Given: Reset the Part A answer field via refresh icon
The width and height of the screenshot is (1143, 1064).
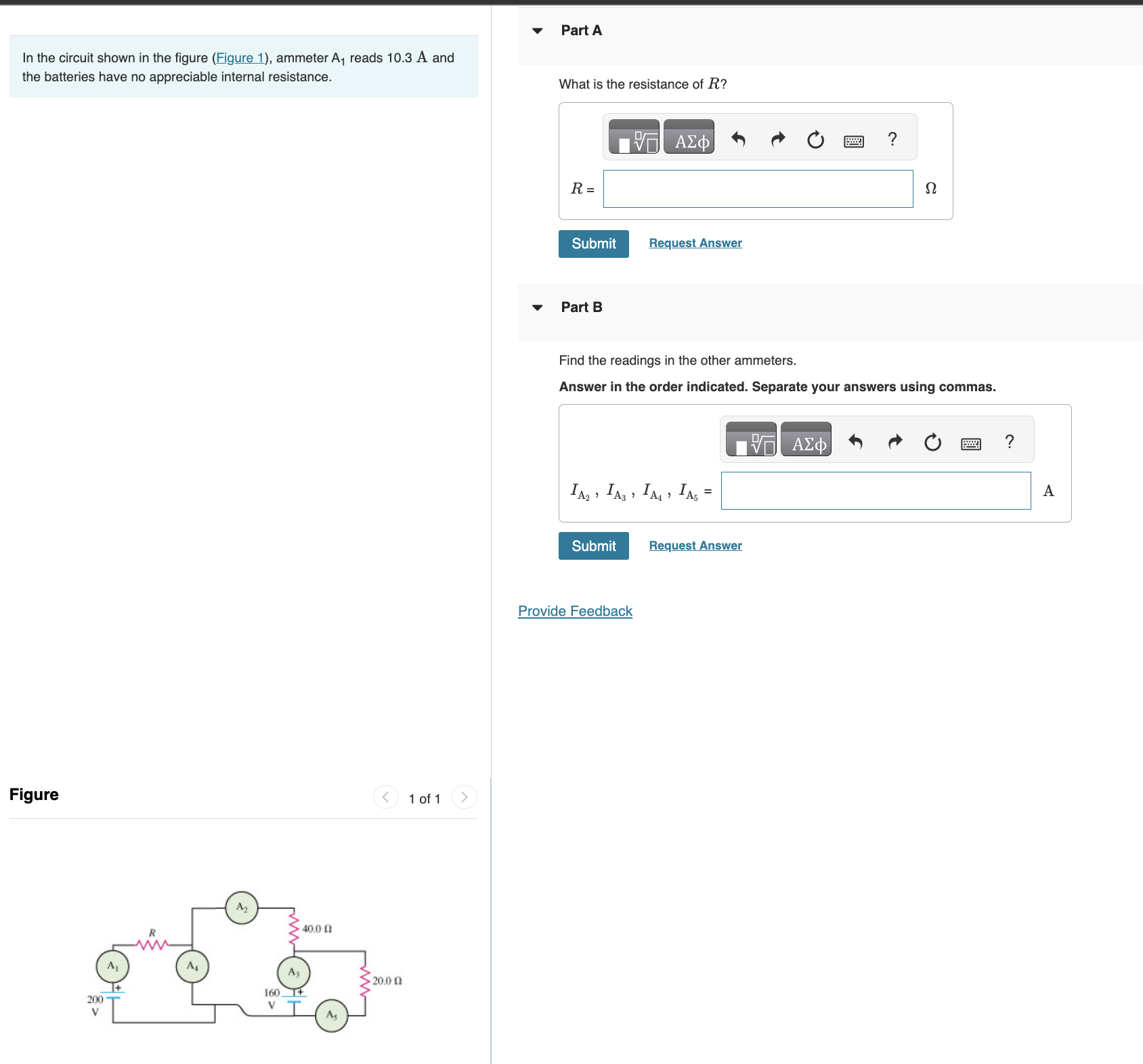Looking at the screenshot, I should pos(816,138).
